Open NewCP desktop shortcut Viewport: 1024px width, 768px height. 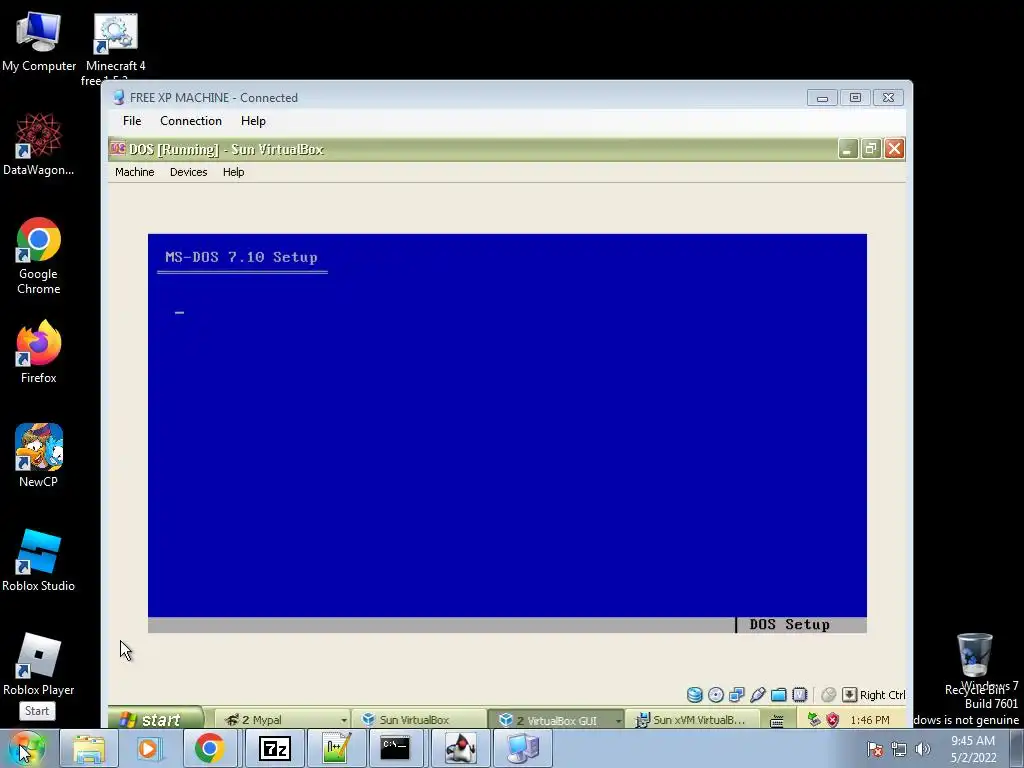coord(39,456)
